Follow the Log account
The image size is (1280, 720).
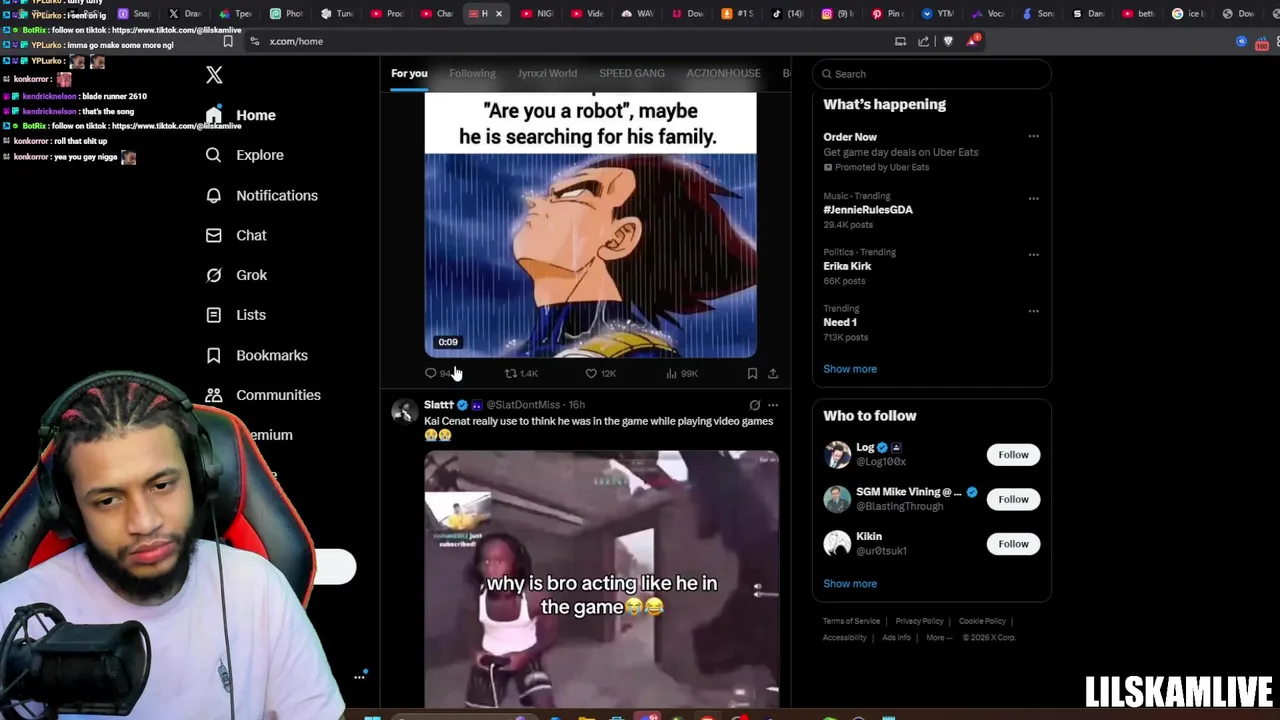coord(1013,455)
